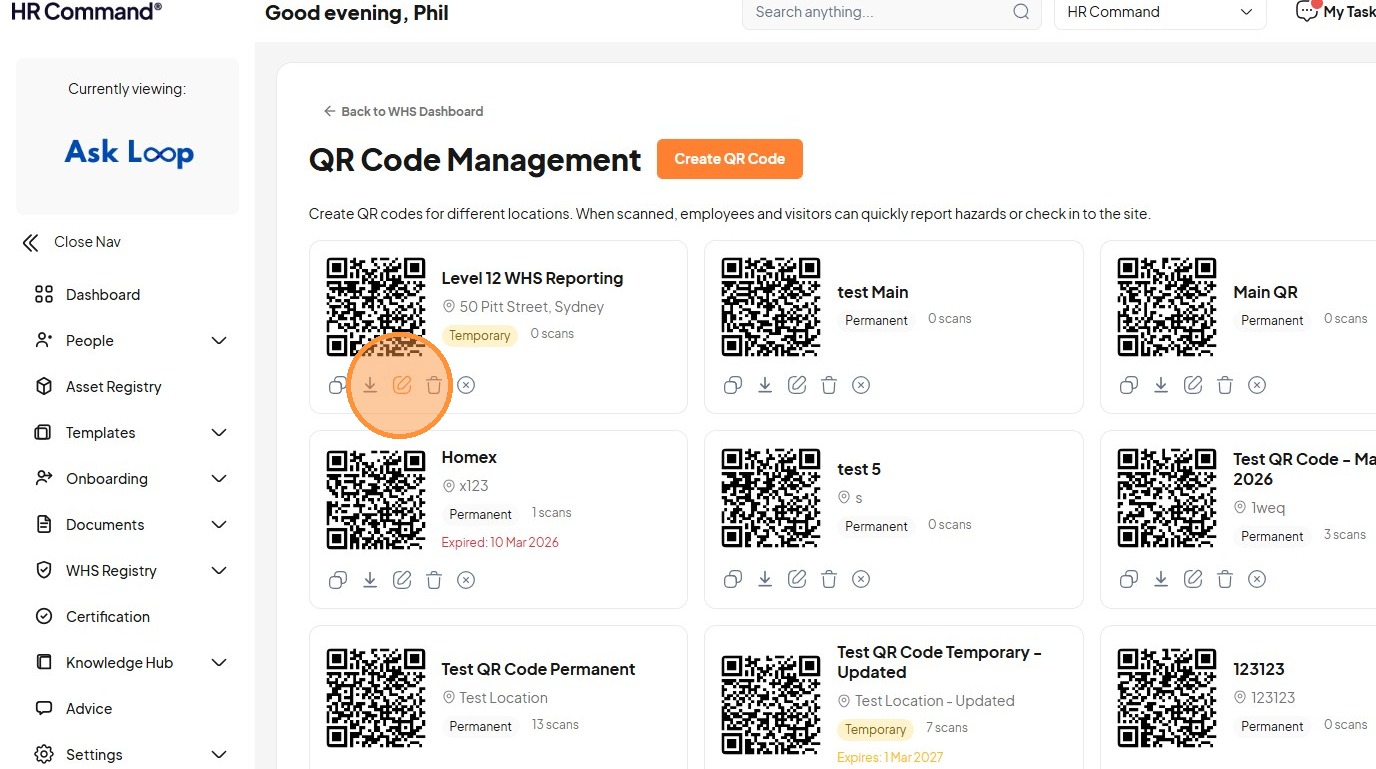Download the Homex QR code

pyautogui.click(x=370, y=580)
